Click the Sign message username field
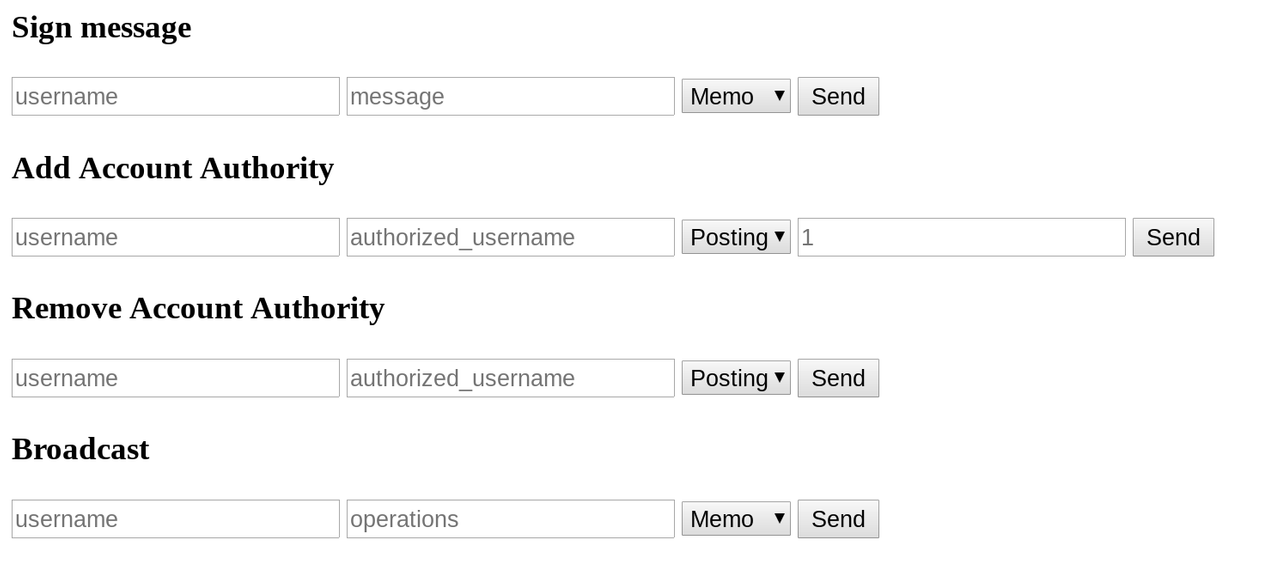This screenshot has width=1280, height=562. point(175,96)
